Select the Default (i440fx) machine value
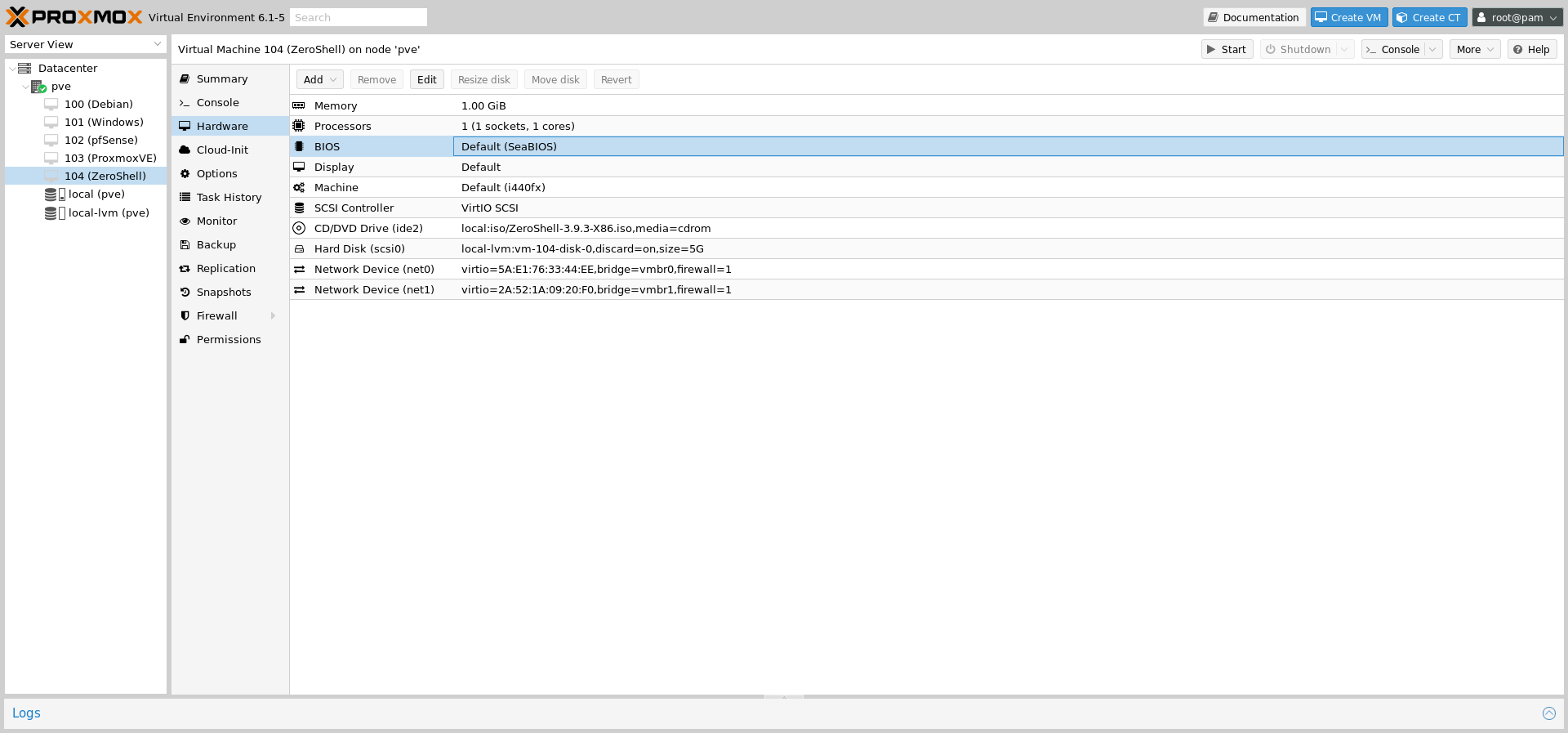Screen dimensions: 1568x733 tap(503, 187)
